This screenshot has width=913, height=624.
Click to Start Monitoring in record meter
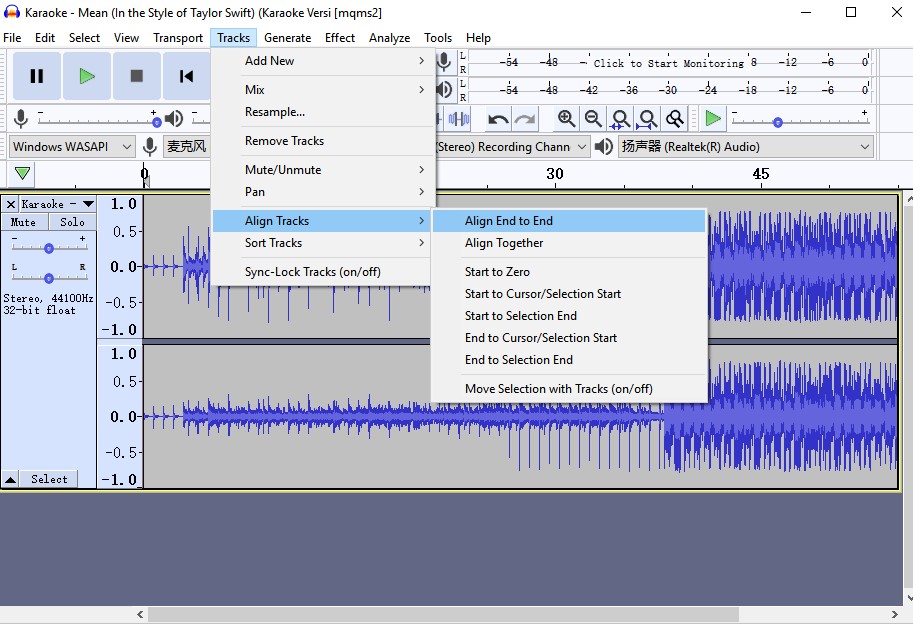point(668,62)
